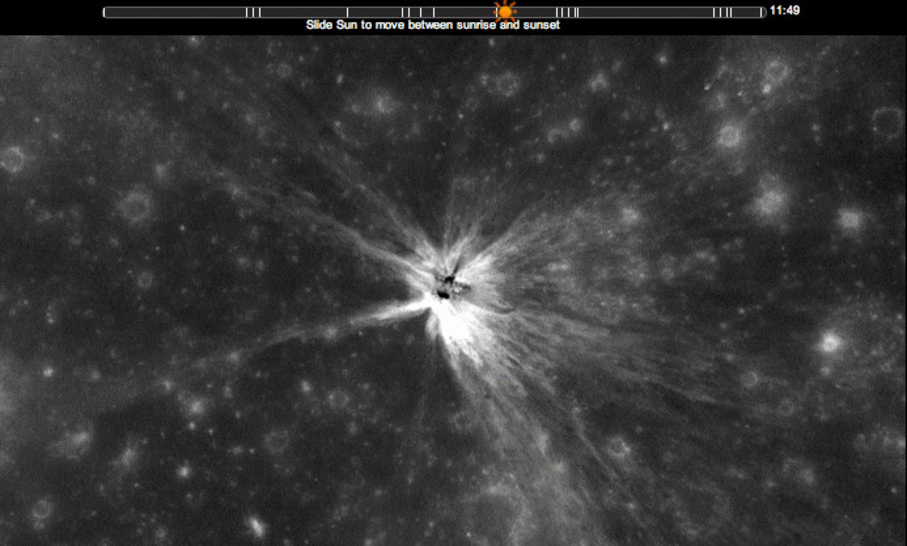
Task: Click the far left sunrise end of slider track
Action: pos(107,12)
